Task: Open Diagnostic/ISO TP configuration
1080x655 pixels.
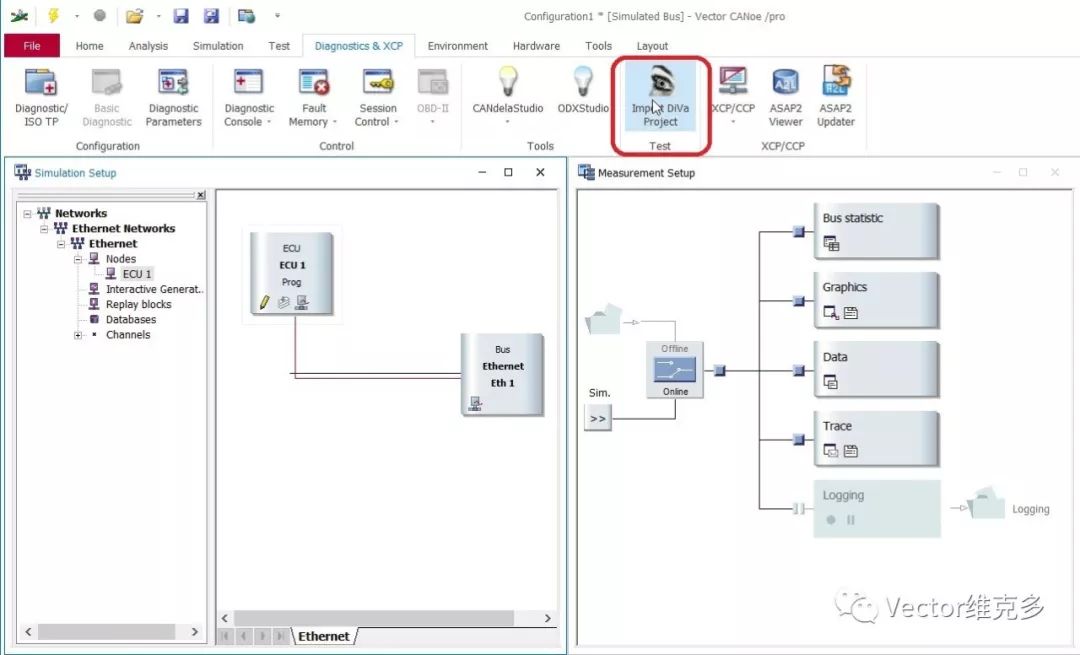Action: click(41, 97)
